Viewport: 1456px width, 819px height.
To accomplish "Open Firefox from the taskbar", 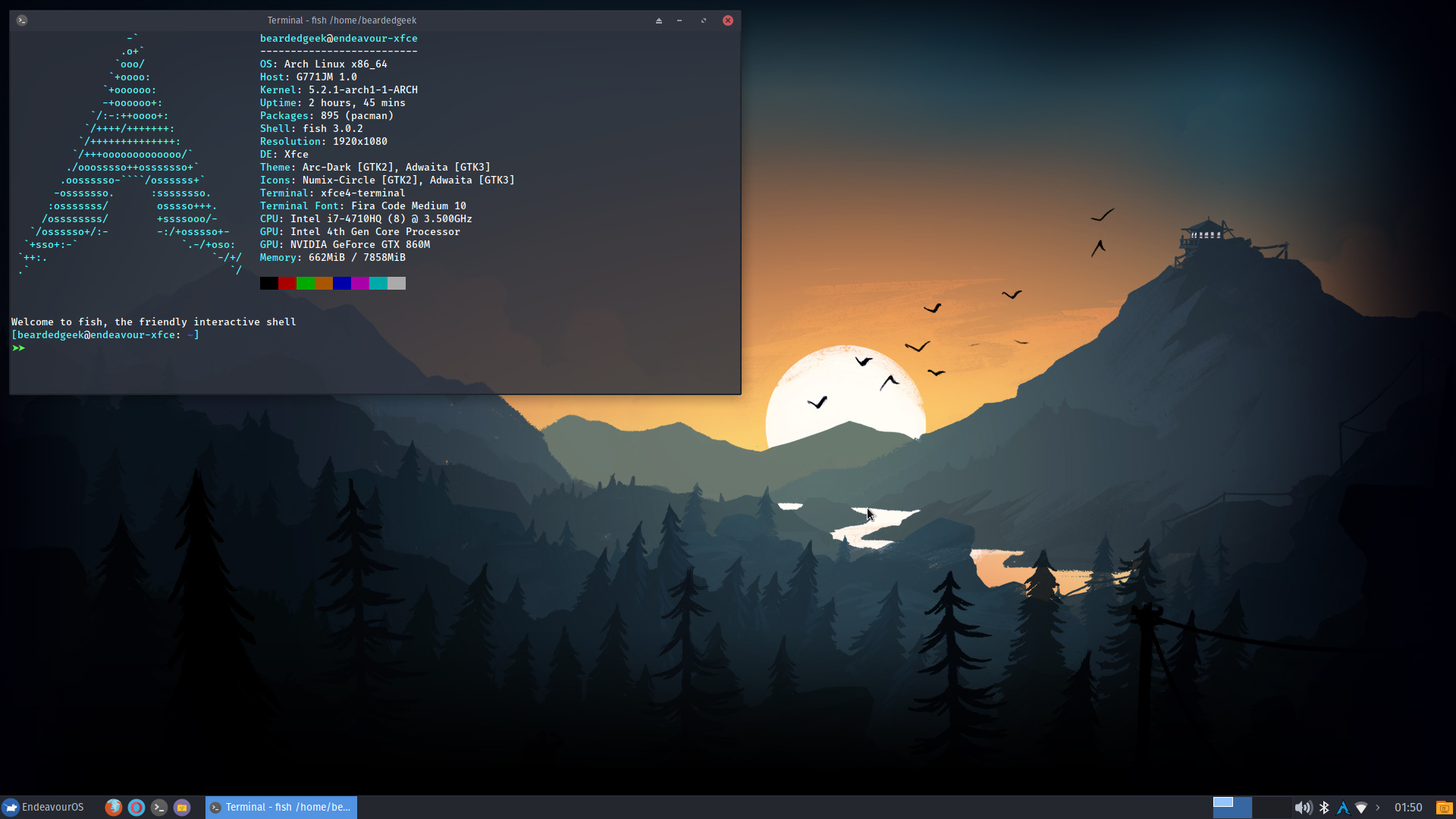I will click(114, 807).
